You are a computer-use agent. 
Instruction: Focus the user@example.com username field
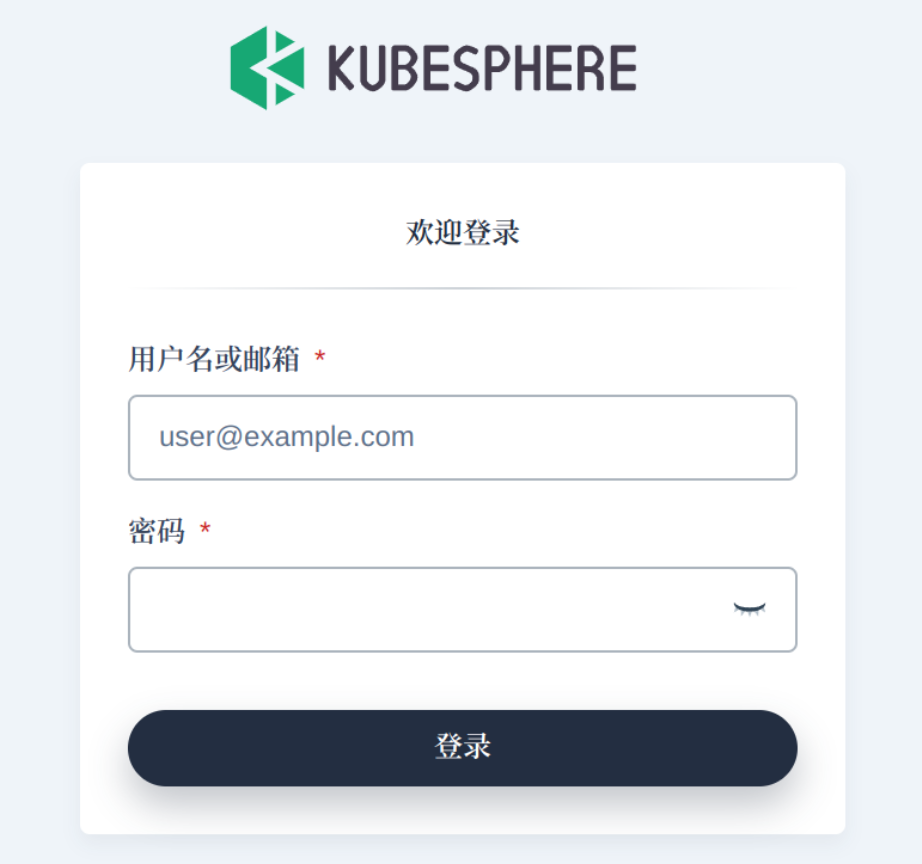[x=462, y=438]
